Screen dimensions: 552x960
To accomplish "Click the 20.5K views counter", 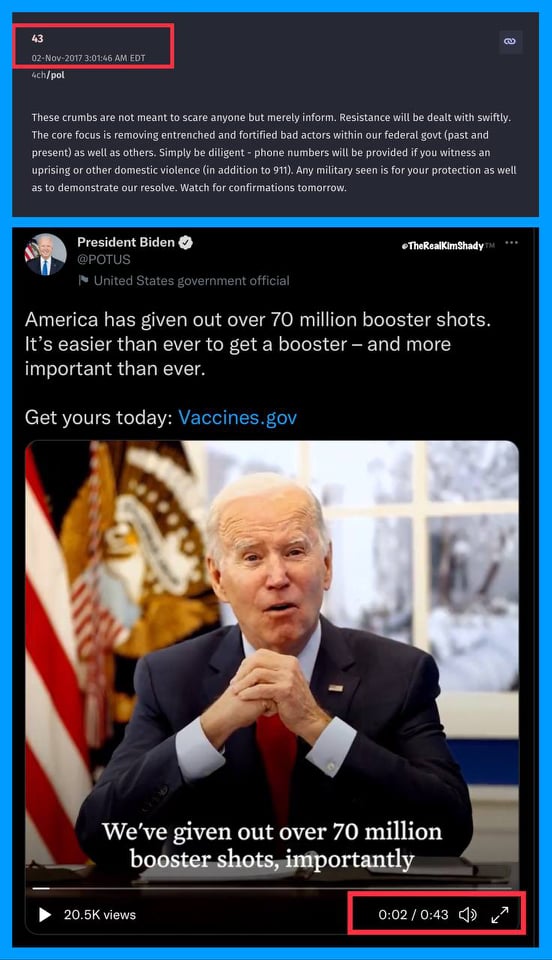I will (x=100, y=915).
